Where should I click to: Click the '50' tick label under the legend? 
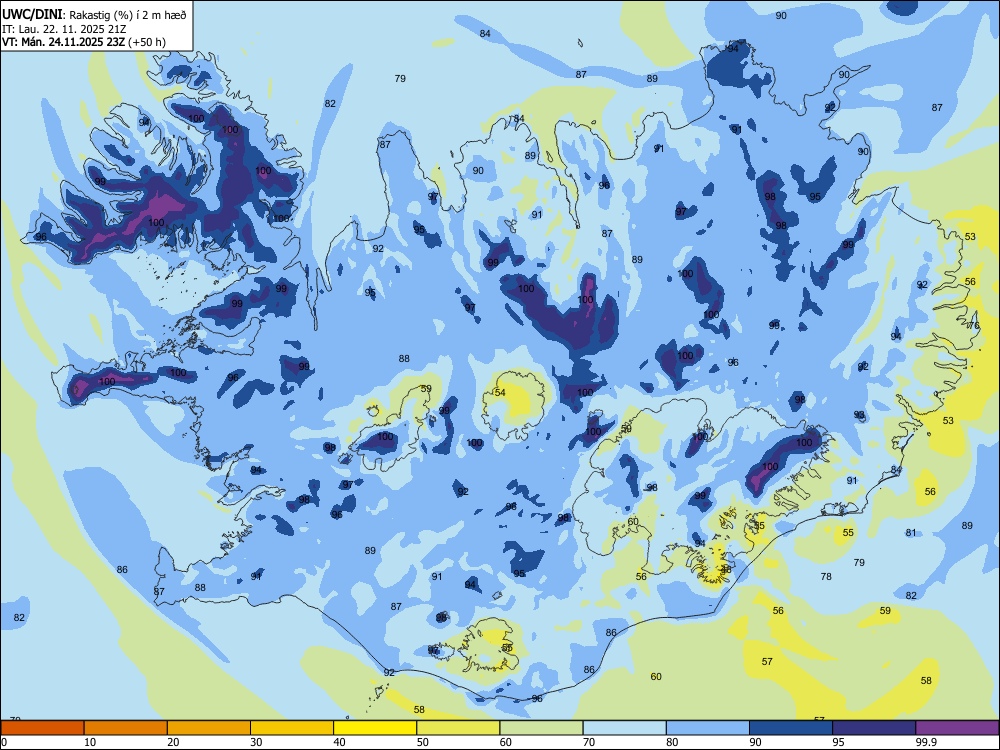click(423, 742)
